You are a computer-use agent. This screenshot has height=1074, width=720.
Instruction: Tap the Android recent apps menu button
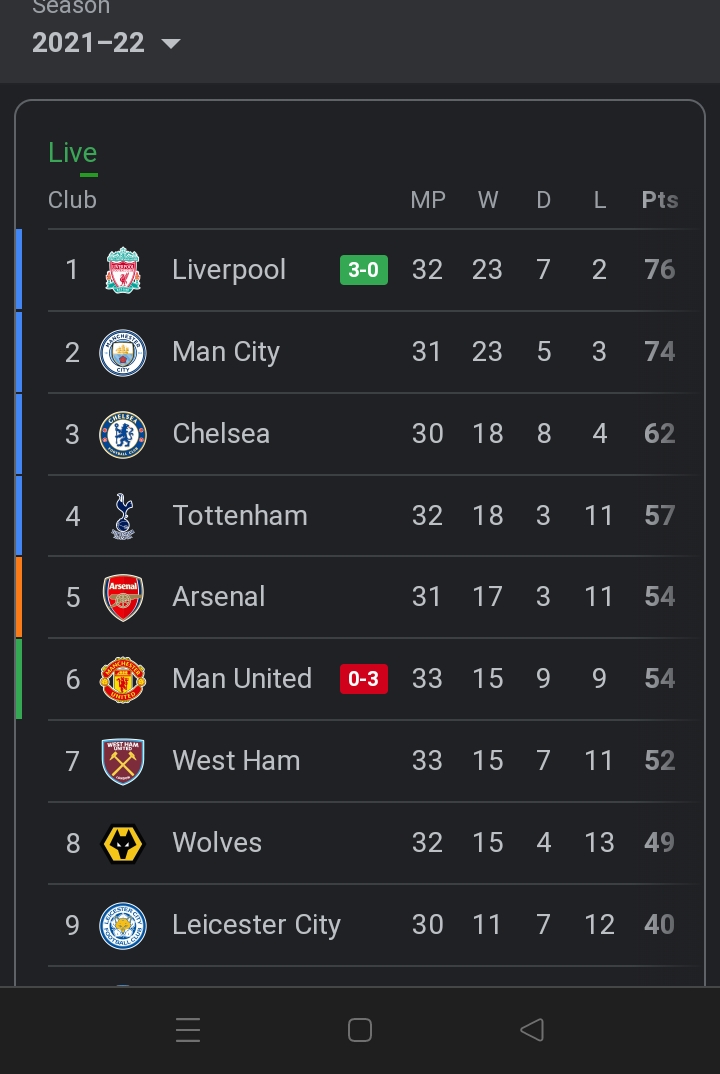pos(188,1030)
